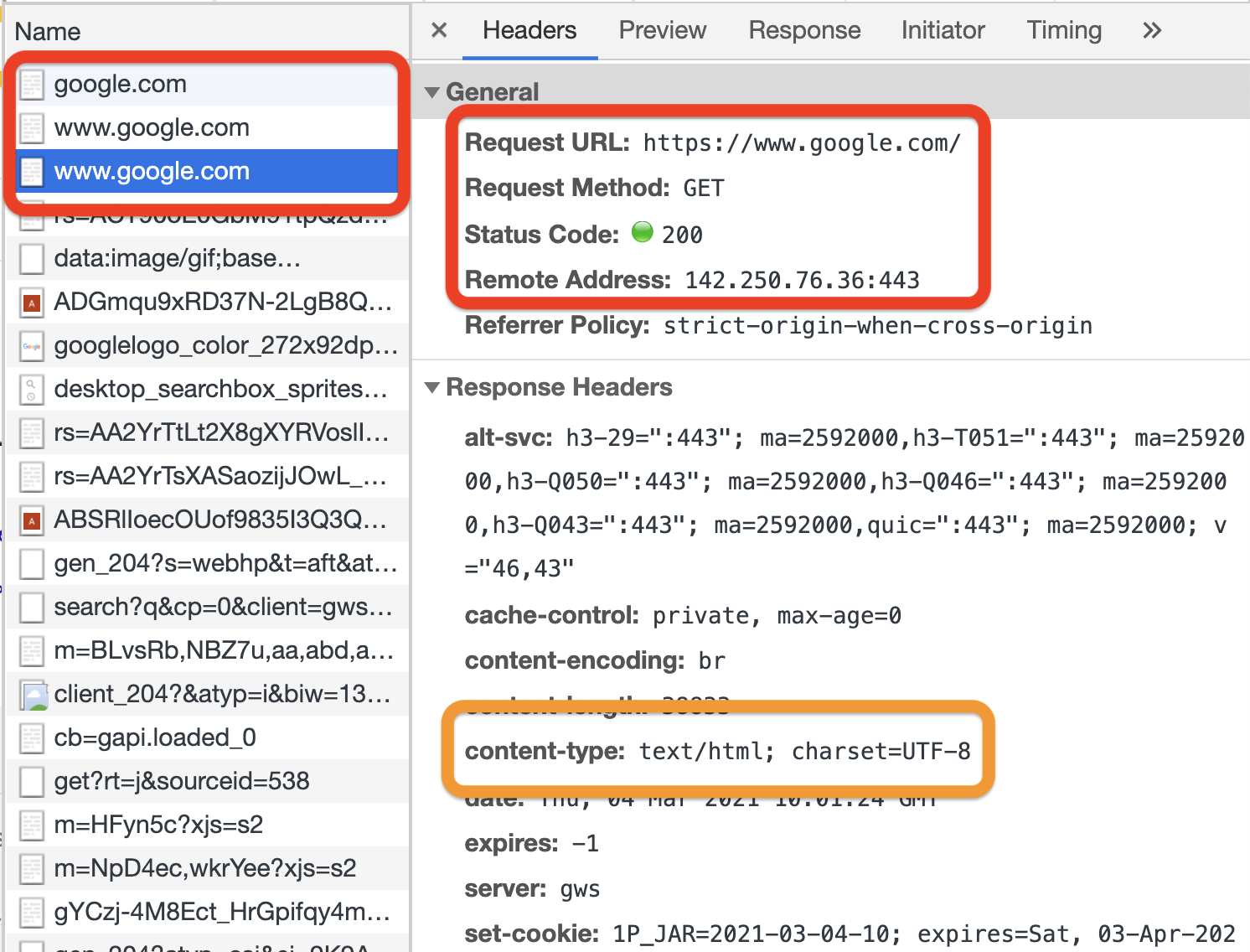Select the unhighlighted www.google.com request
1250x952 pixels.
tap(207, 127)
